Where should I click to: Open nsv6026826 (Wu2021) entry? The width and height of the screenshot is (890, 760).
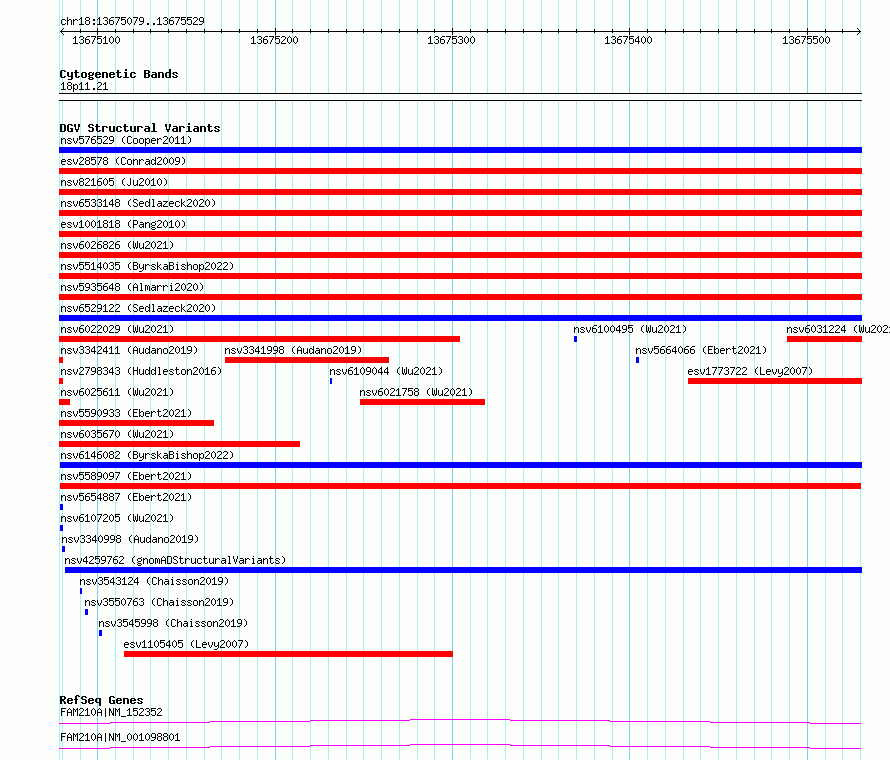tap(117, 245)
